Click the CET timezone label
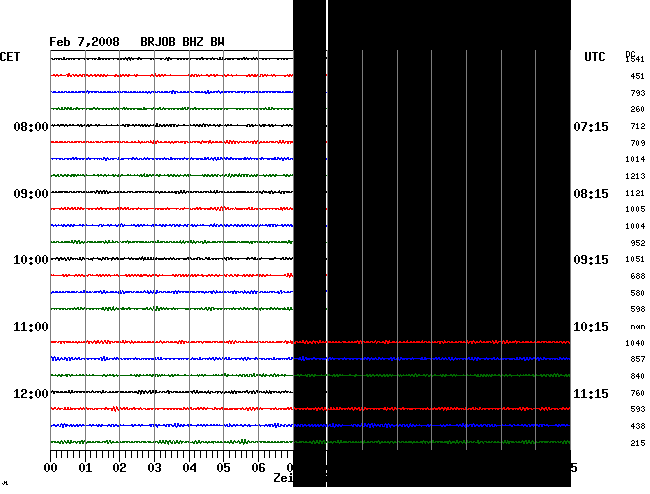Viewport: 650px width, 494px height. pyautogui.click(x=10, y=57)
